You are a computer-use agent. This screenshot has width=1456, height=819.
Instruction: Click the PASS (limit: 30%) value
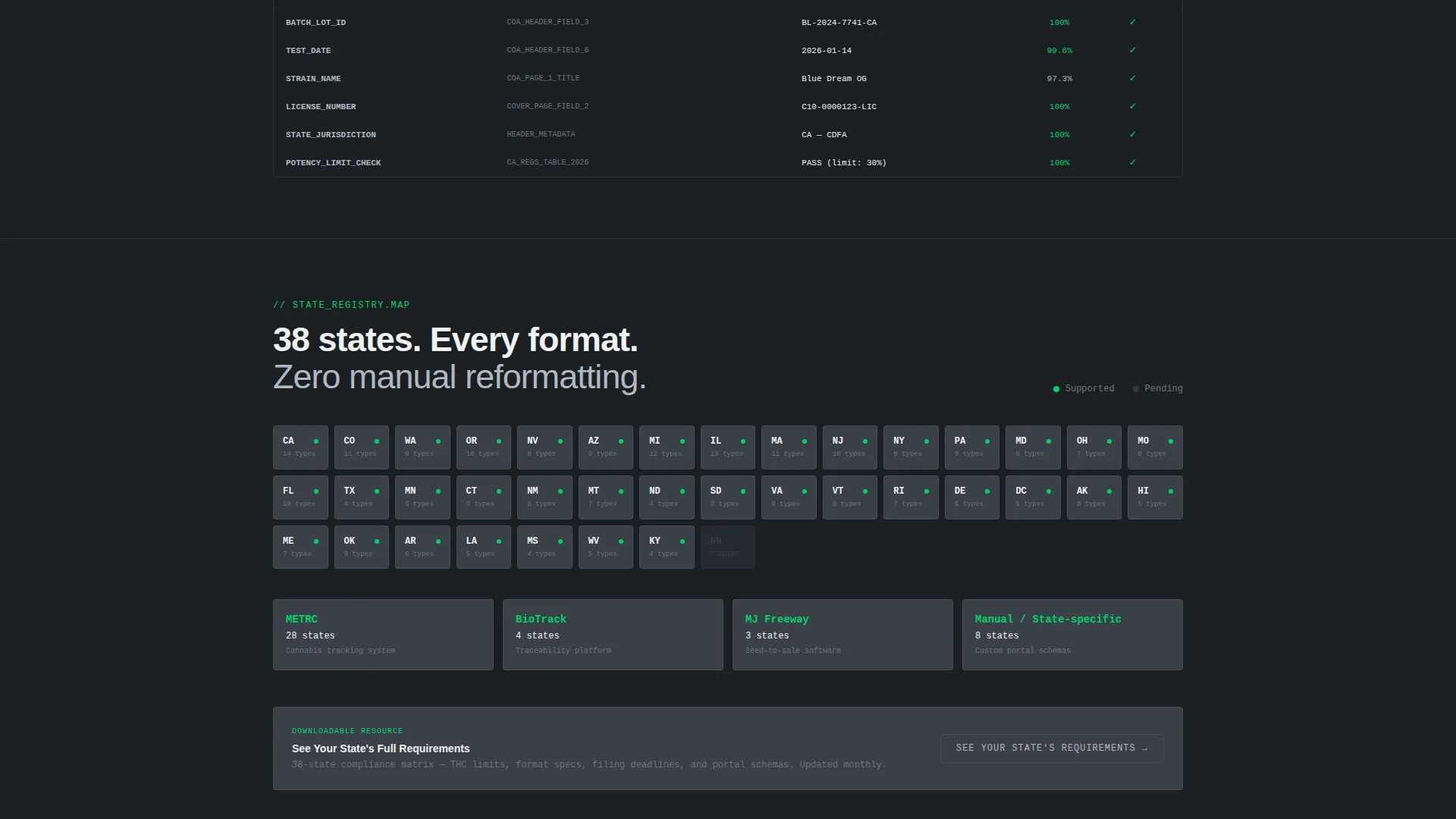click(x=844, y=163)
